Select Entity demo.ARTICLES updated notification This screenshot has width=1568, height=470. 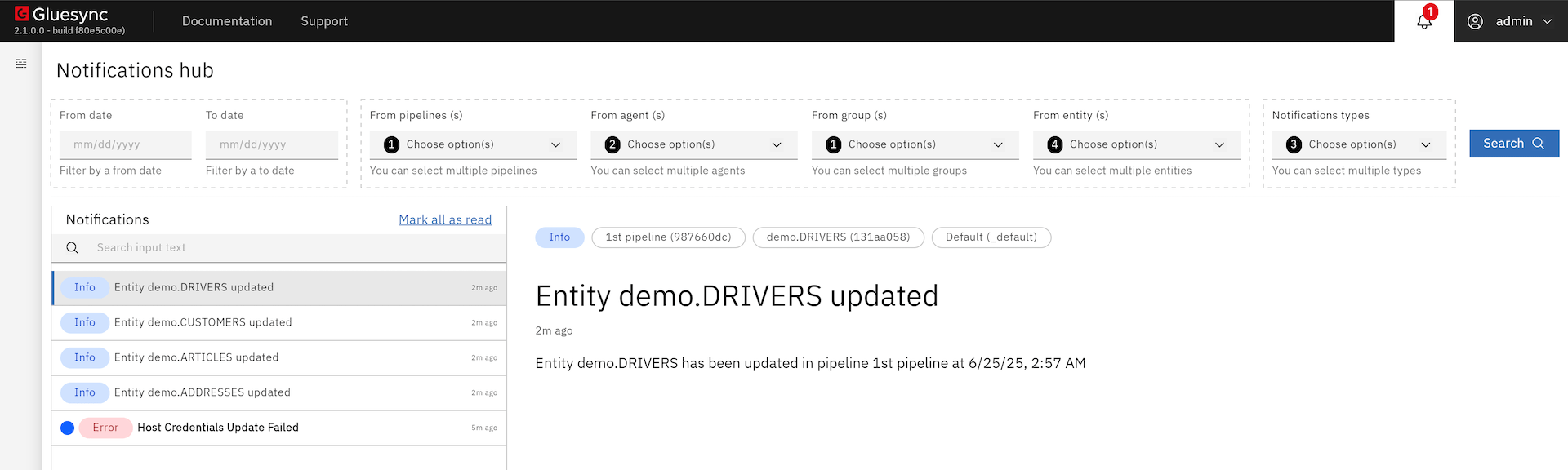tap(278, 358)
